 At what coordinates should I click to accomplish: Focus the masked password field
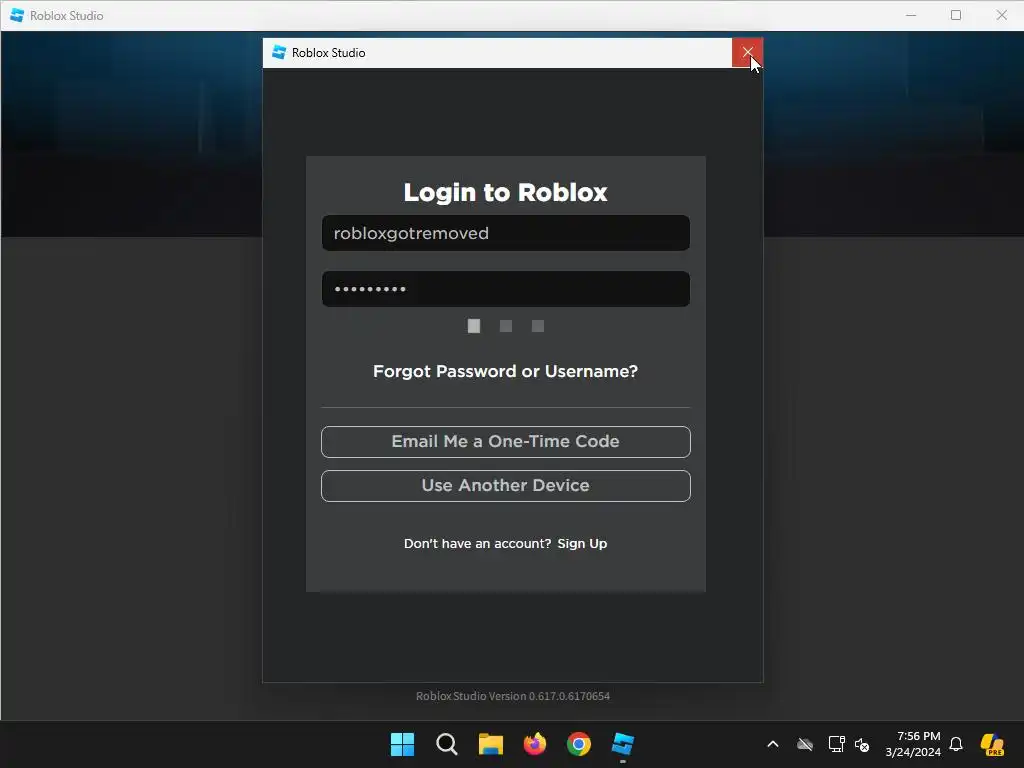pyautogui.click(x=505, y=289)
